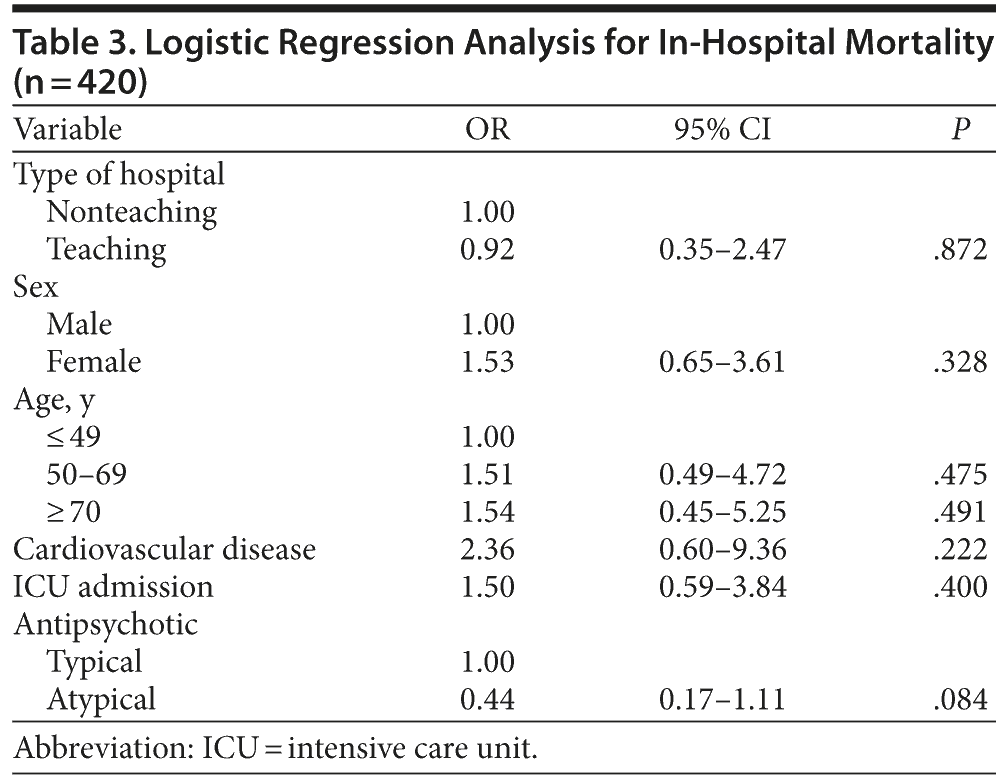The image size is (1007, 778).
Task: Click the "Atypical" antipsychotic row label
Action: pyautogui.click(x=101, y=699)
